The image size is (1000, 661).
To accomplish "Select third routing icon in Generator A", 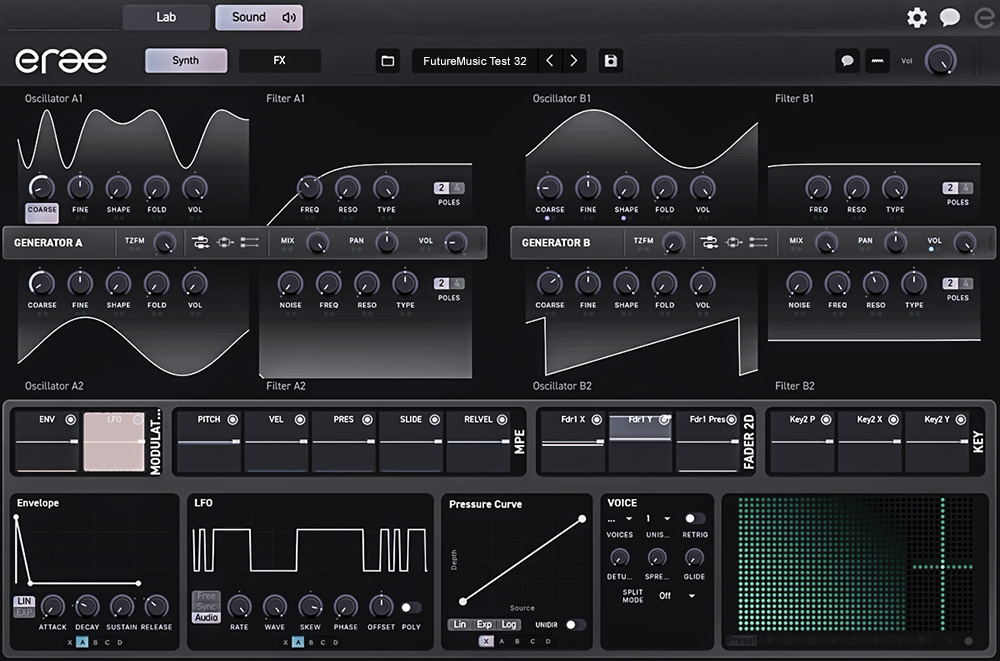I will 249,242.
